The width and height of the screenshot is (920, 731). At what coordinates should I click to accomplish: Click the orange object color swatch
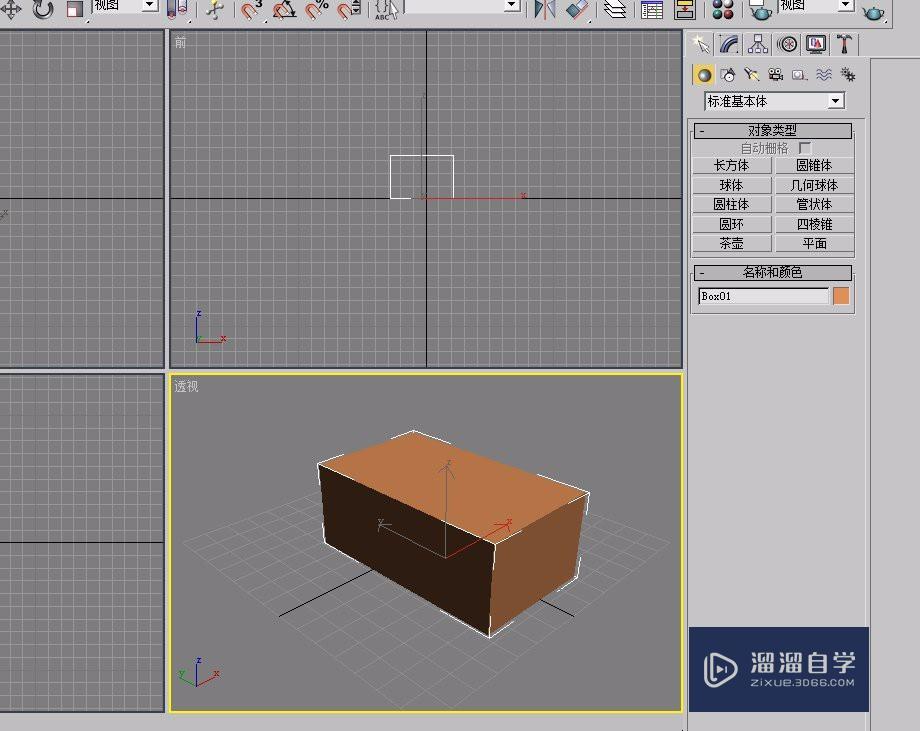tap(841, 296)
